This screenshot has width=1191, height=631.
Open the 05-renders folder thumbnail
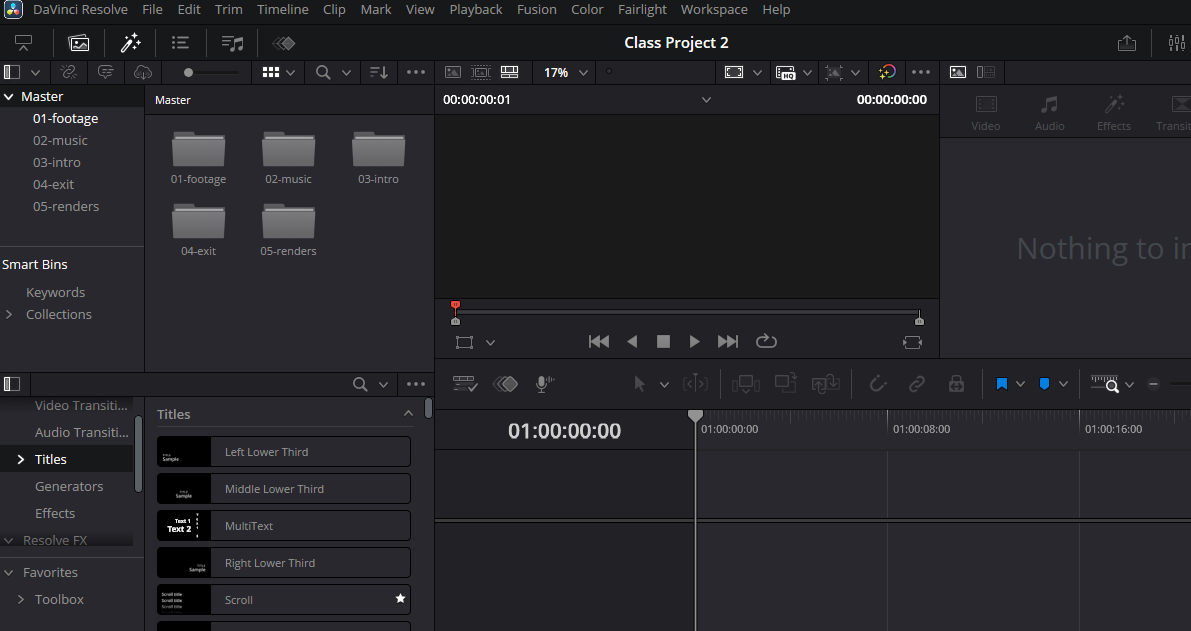click(288, 230)
